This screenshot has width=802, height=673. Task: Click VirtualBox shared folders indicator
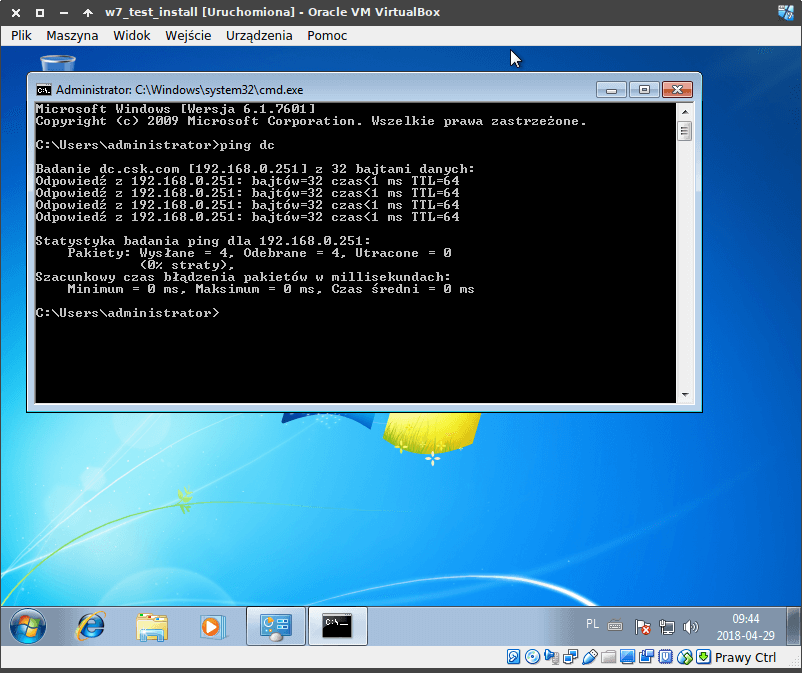(x=608, y=657)
